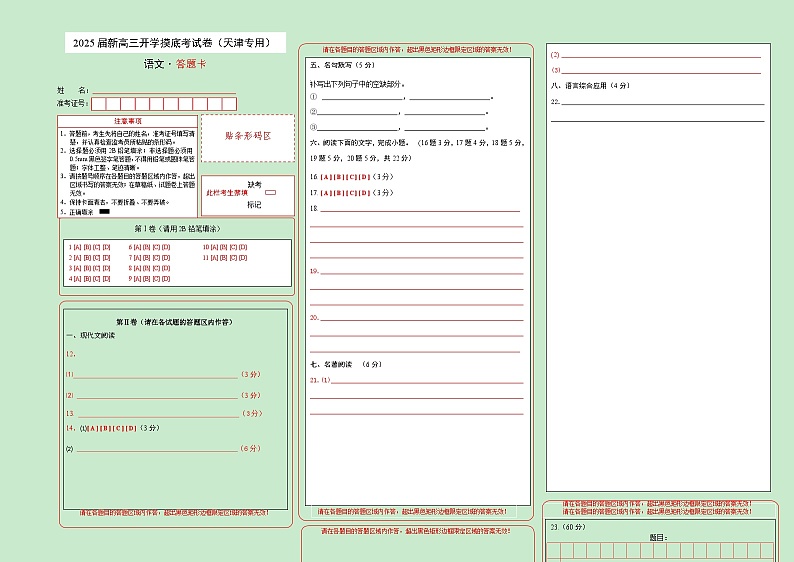Click the 七、名著阅读 heading

pyautogui.click(x=346, y=365)
